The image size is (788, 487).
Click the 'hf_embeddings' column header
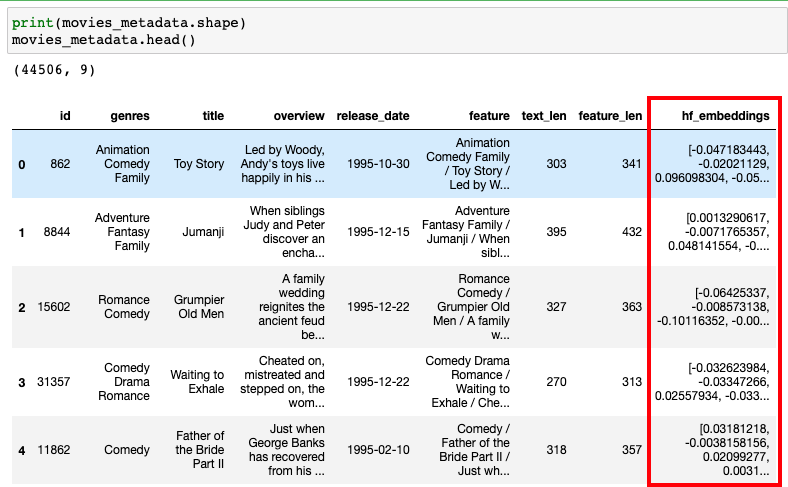(725, 116)
